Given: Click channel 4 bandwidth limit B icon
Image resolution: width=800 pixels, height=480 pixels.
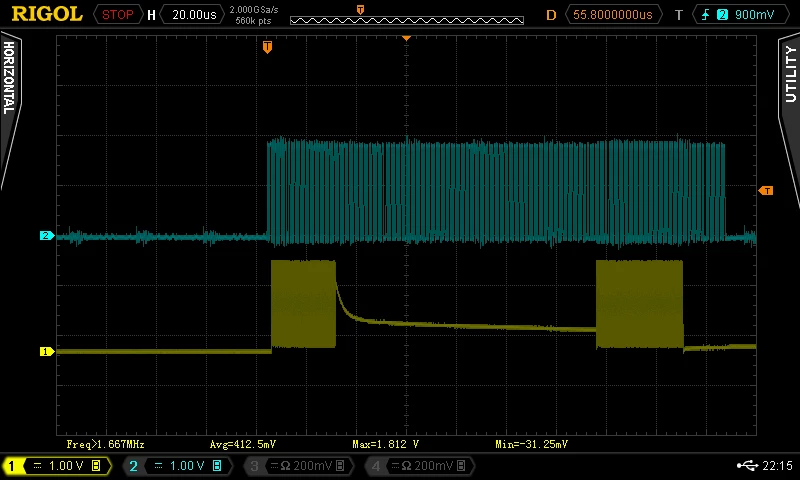Looking at the screenshot, I should pos(461,466).
